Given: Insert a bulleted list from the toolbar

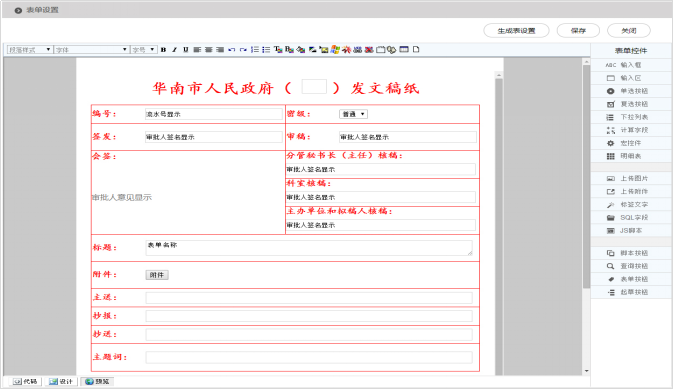Looking at the screenshot, I should (266, 50).
